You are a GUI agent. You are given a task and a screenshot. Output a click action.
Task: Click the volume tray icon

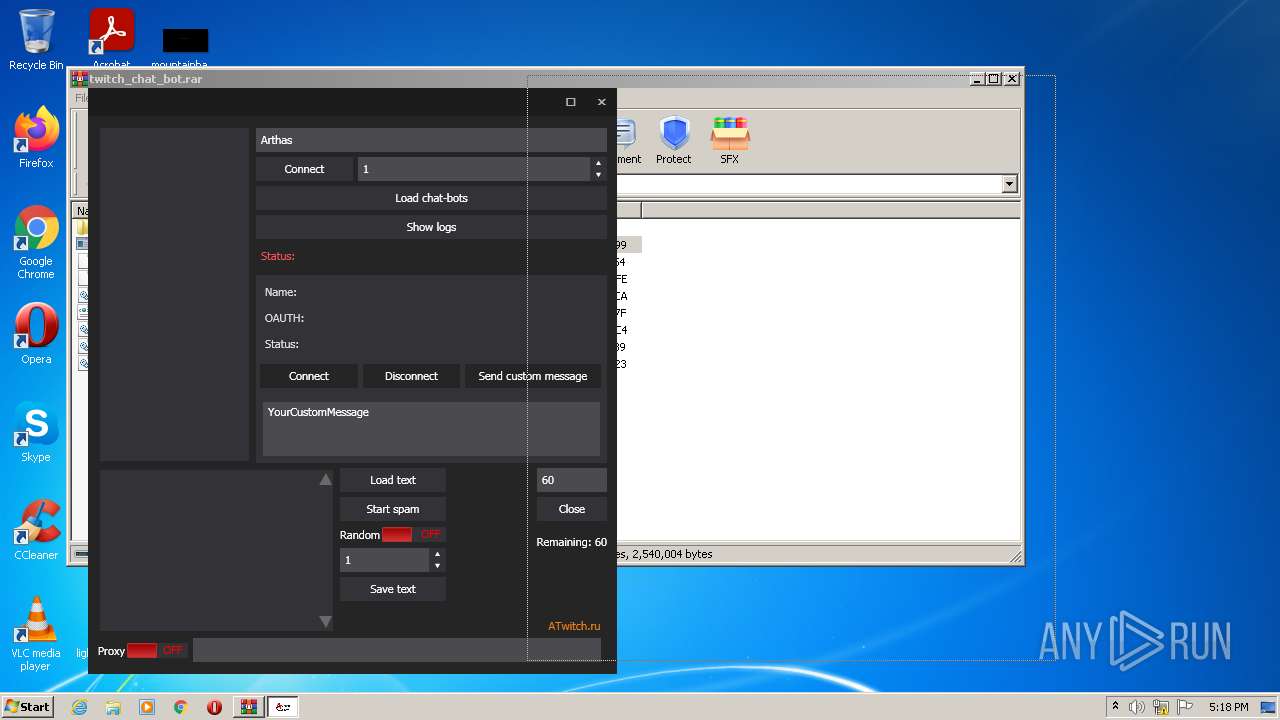click(x=1137, y=707)
